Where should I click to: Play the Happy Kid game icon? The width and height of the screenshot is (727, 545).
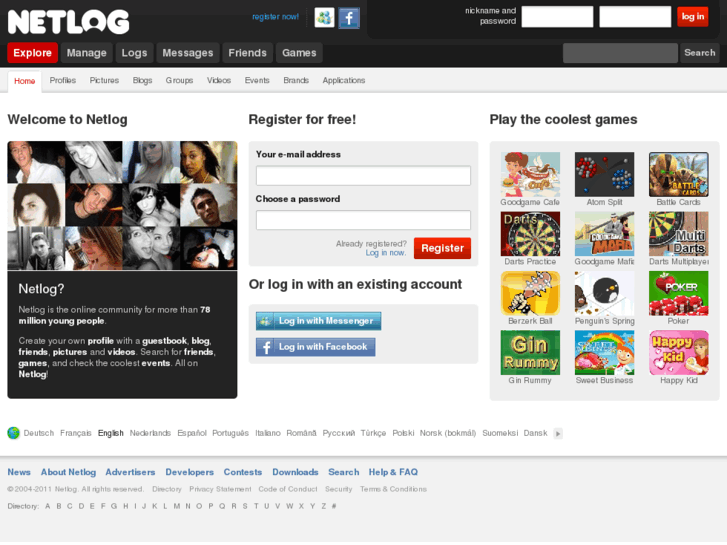click(678, 353)
